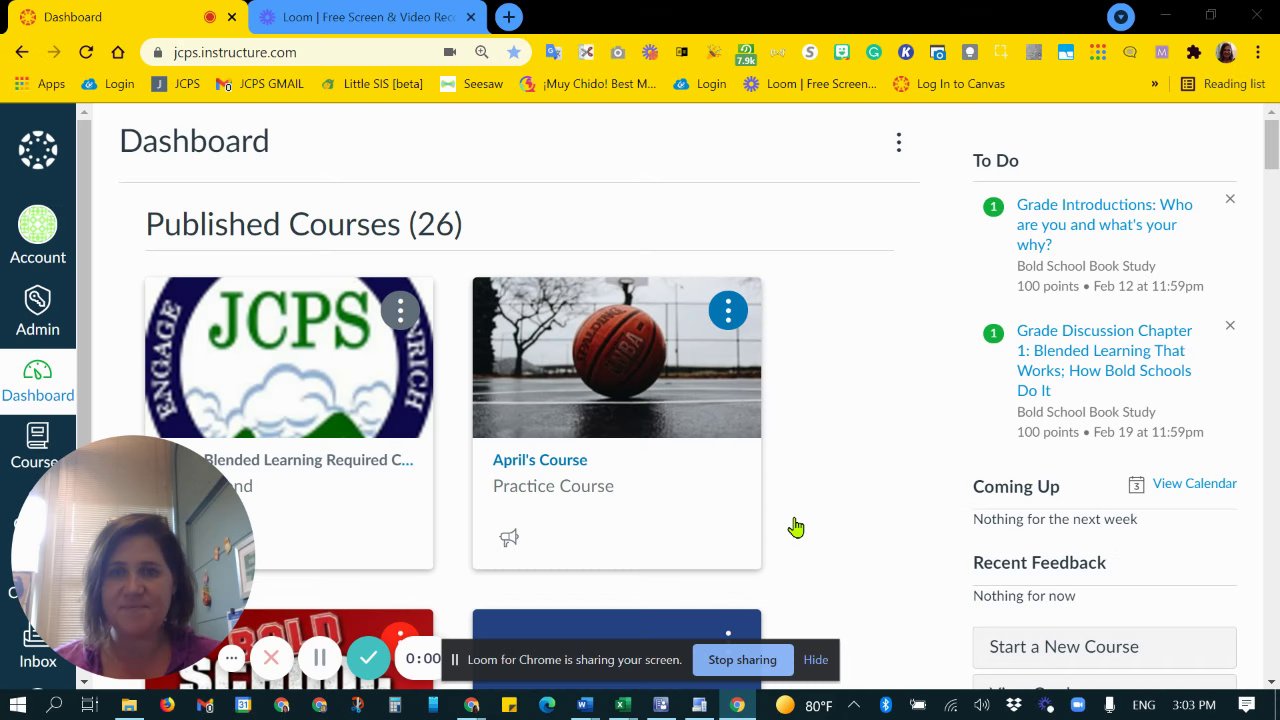Open Loom more options ellipsis
Screen dimensions: 1280x720
pos(231,658)
